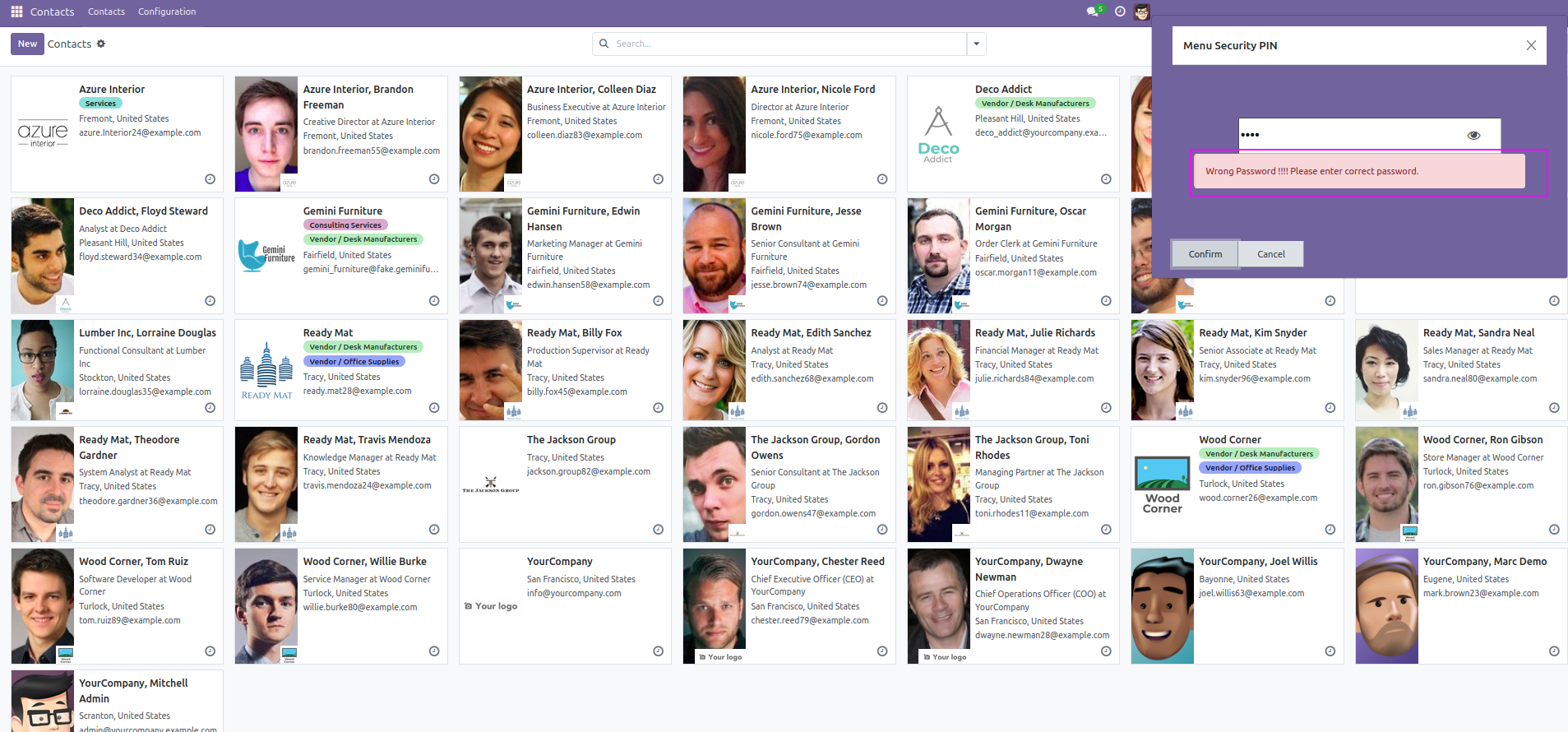This screenshot has height=732, width=1568.
Task: Click the Vendor / Office Supplies tag on Ready Mat
Action: point(354,362)
